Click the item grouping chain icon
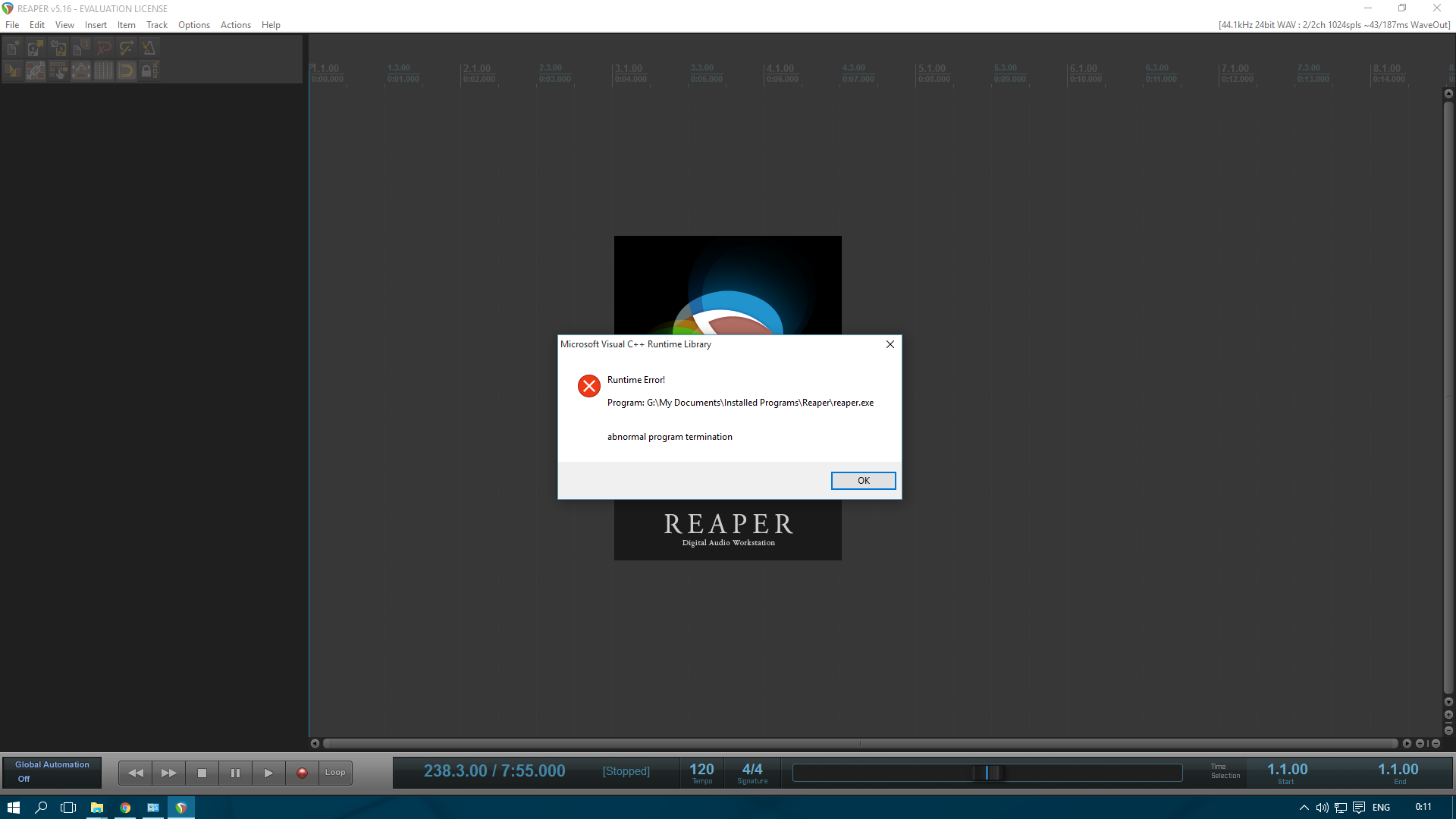1456x819 pixels. [x=36, y=71]
